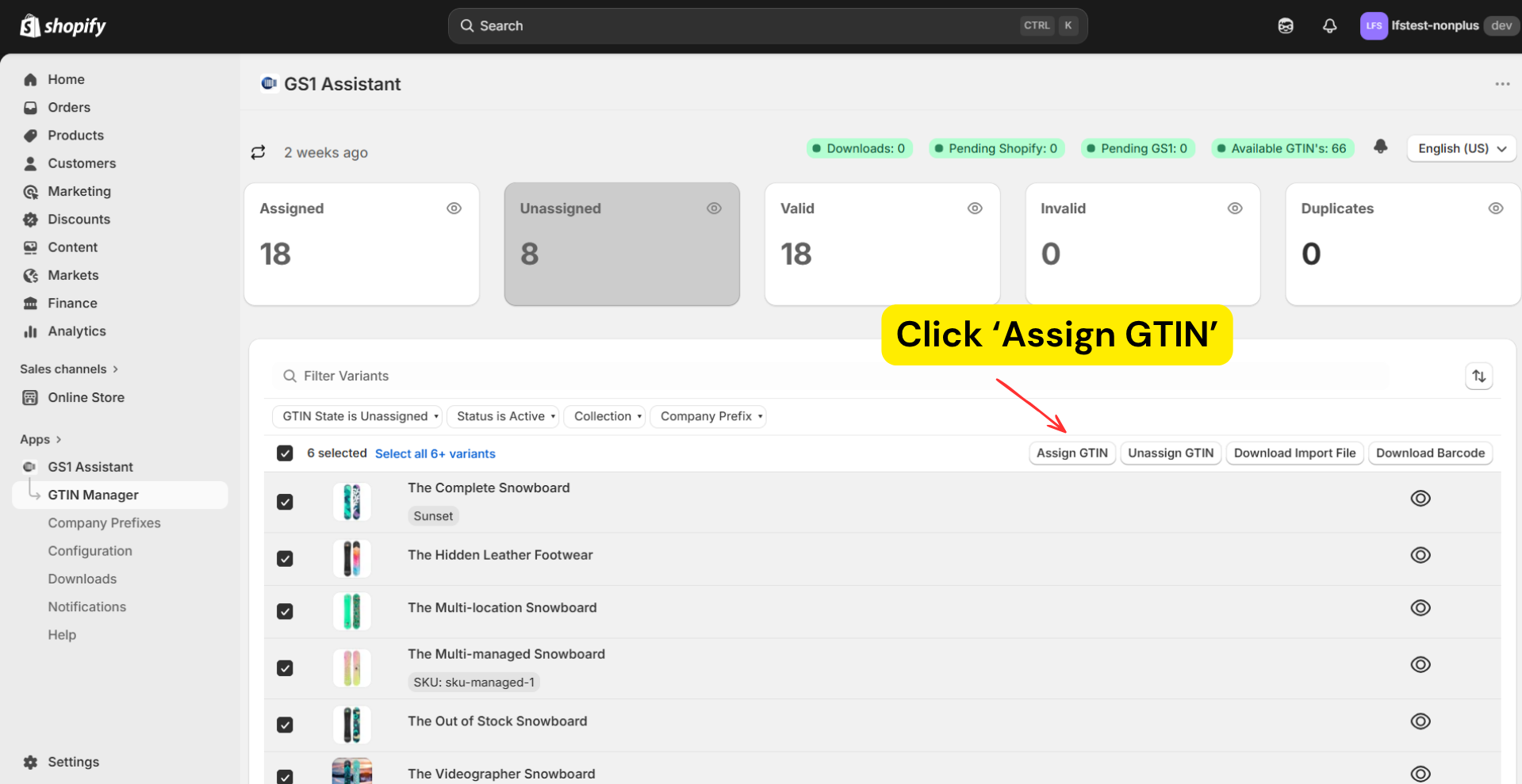Click the Orders icon in sidebar
The image size is (1522, 784).
tap(30, 107)
